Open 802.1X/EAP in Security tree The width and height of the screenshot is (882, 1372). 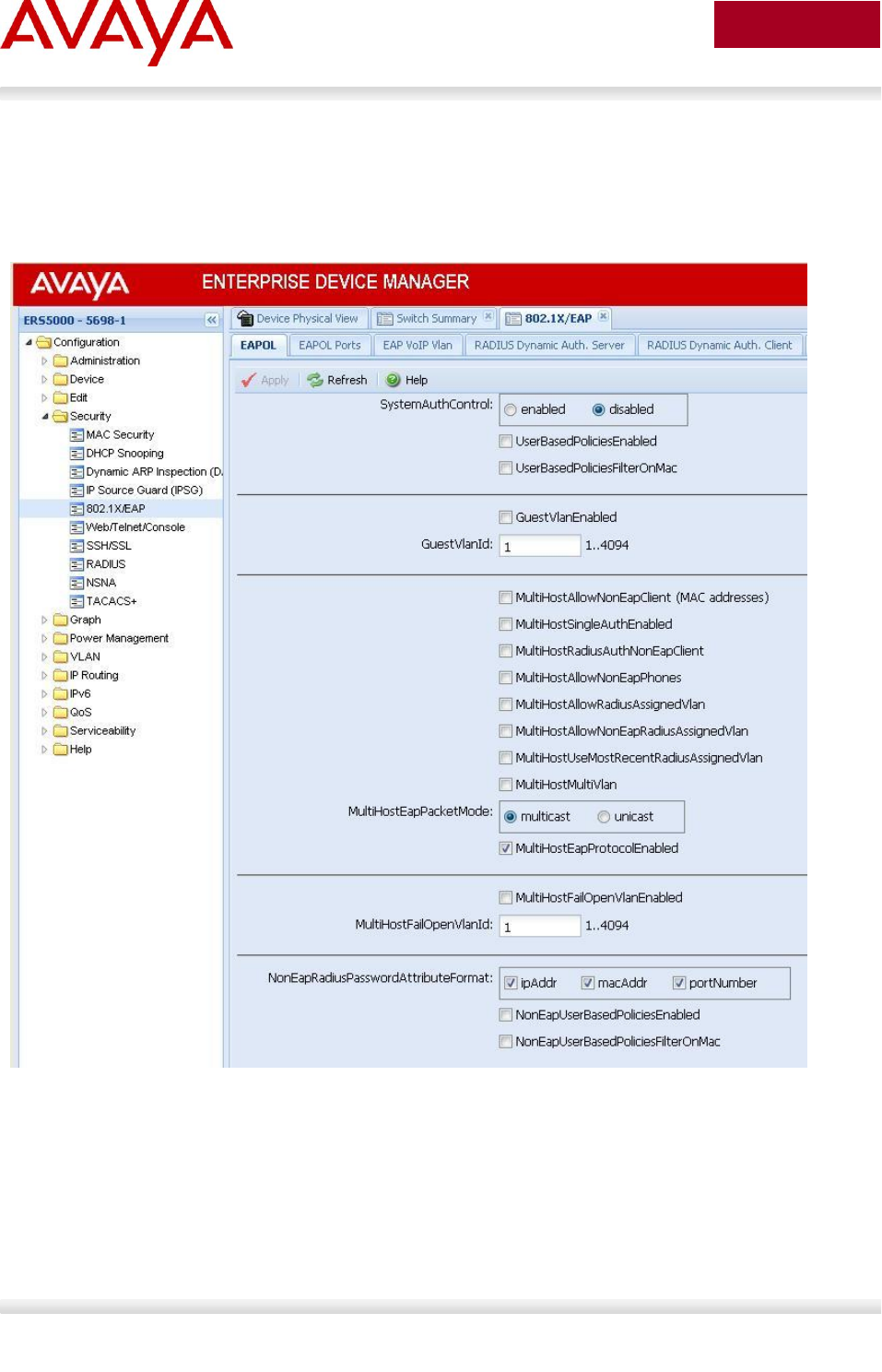[x=115, y=509]
